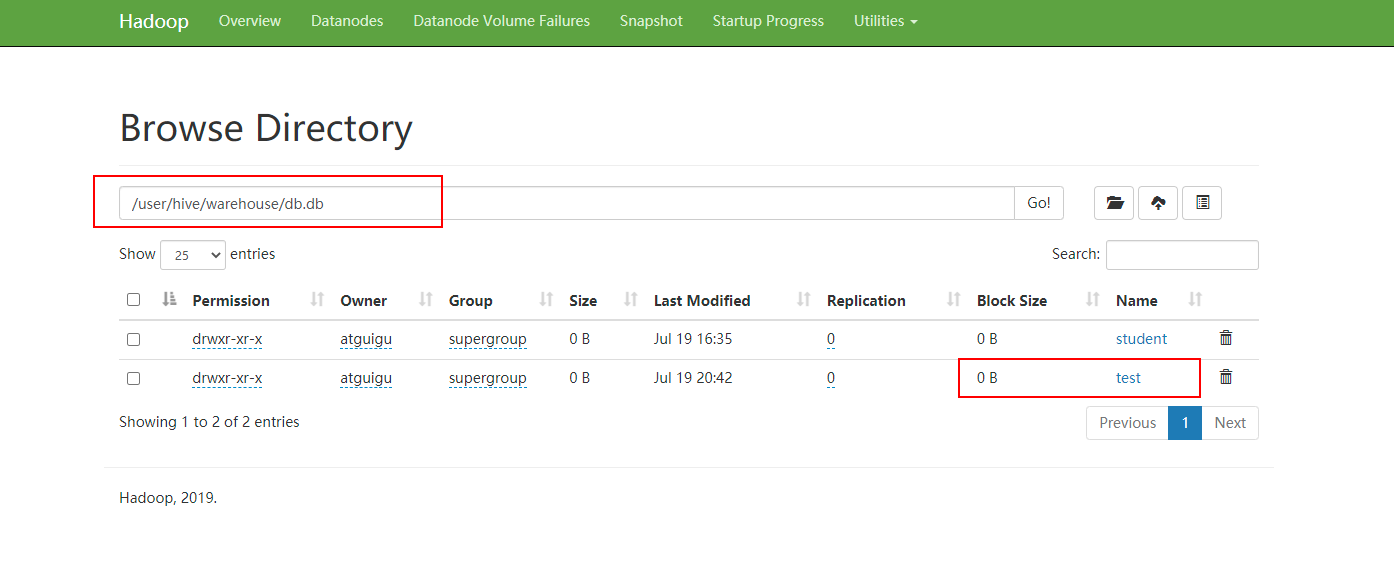Expand the Utilities menu

pyautogui.click(x=886, y=21)
